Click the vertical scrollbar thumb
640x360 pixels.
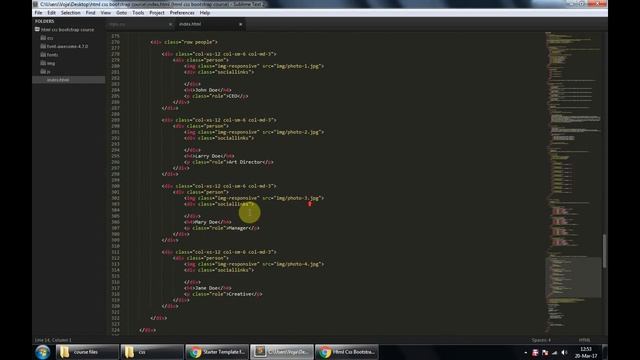pyautogui.click(x=604, y=251)
